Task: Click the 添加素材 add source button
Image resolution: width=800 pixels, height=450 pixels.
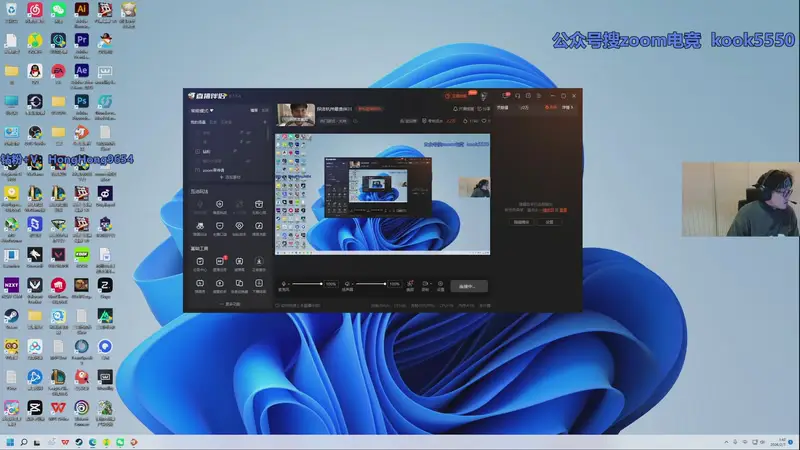Action: click(x=229, y=177)
